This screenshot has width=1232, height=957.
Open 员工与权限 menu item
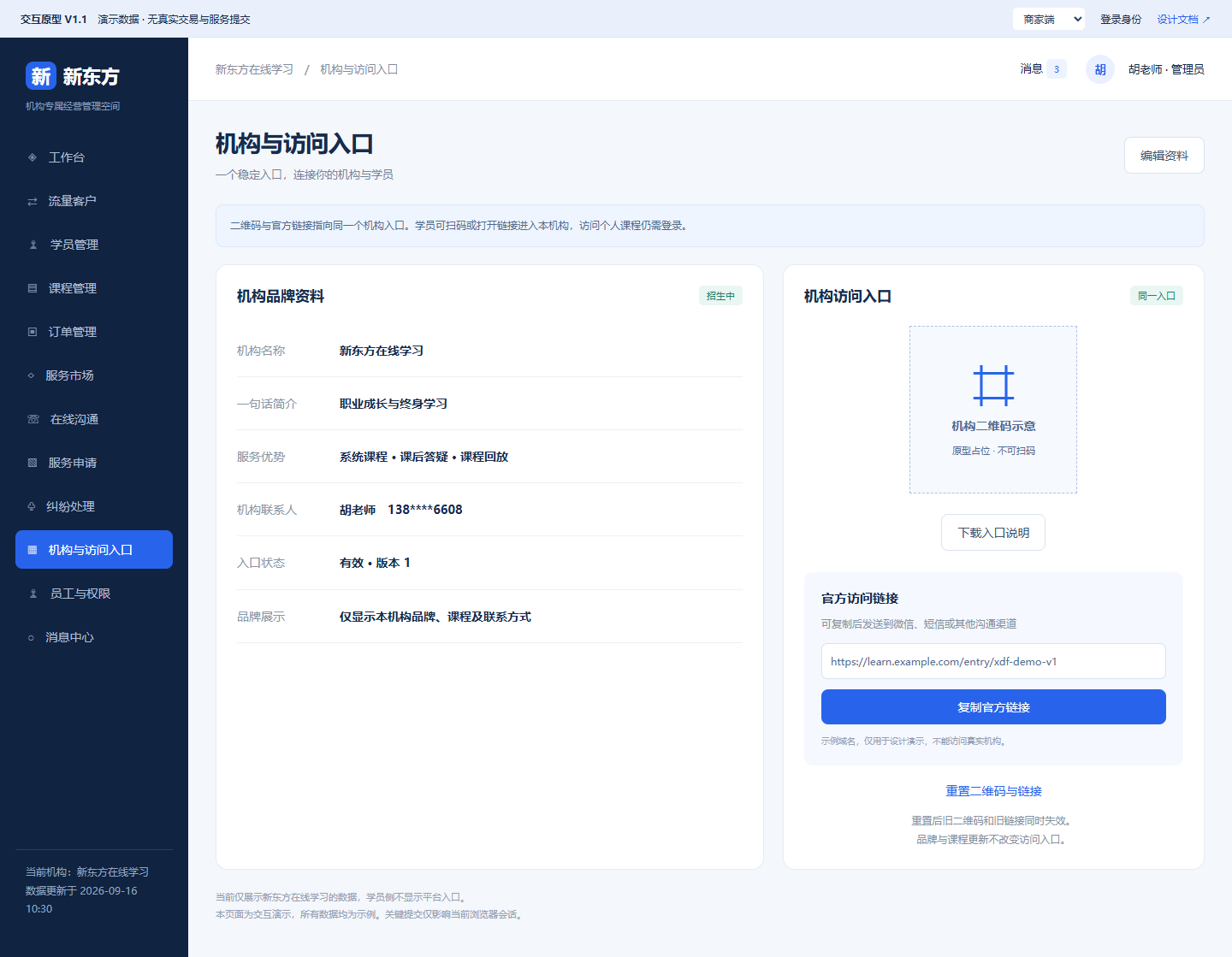coord(94,594)
